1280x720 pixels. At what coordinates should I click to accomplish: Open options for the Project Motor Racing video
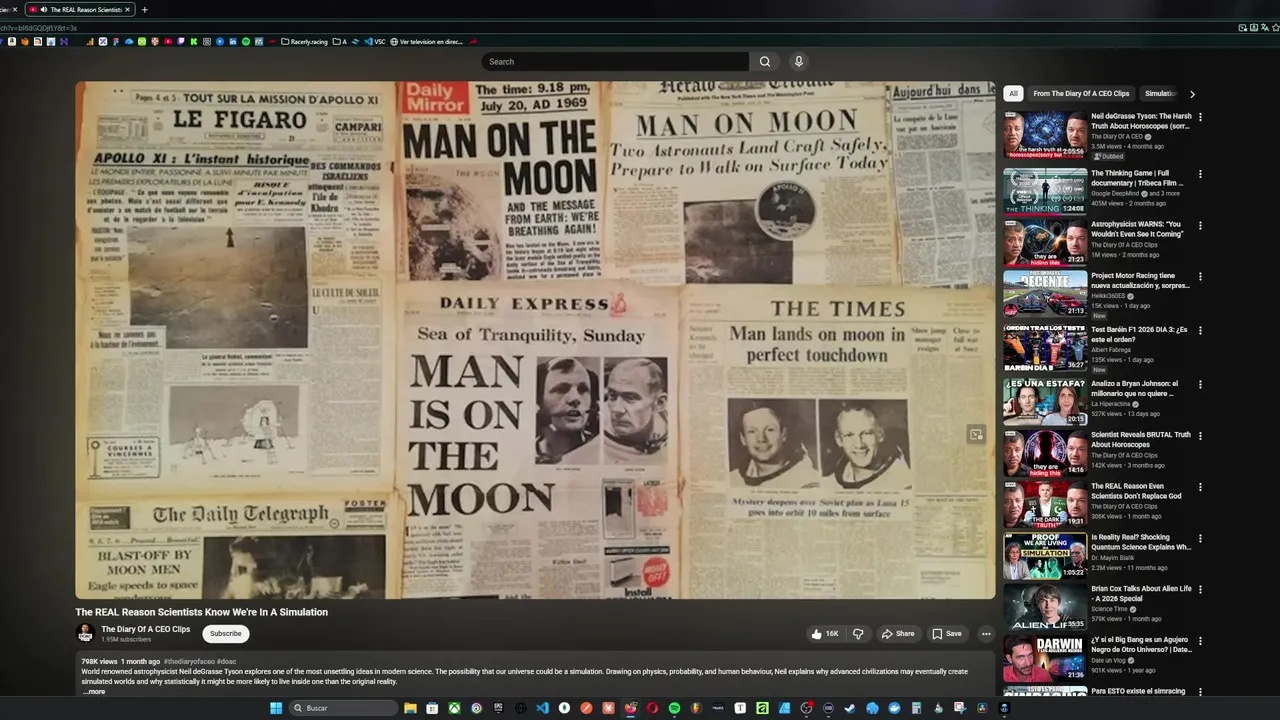click(x=1200, y=276)
